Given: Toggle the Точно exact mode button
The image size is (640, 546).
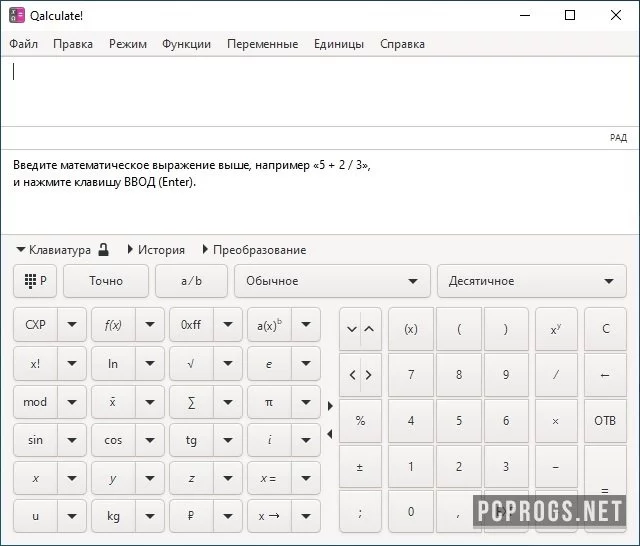Looking at the screenshot, I should click(106, 281).
